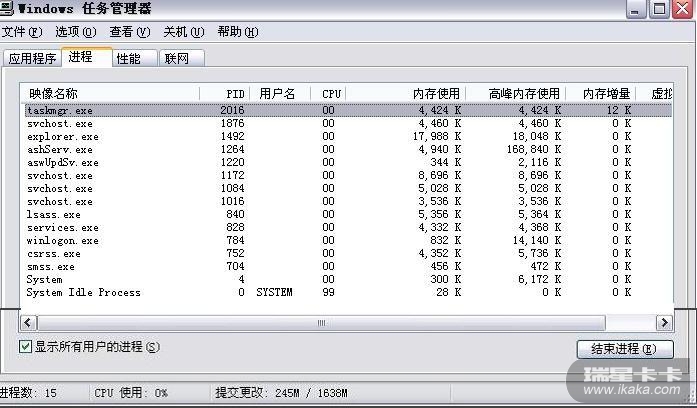This screenshot has width=697, height=408.
Task: Minimize the Task Manager window
Action: [636, 9]
